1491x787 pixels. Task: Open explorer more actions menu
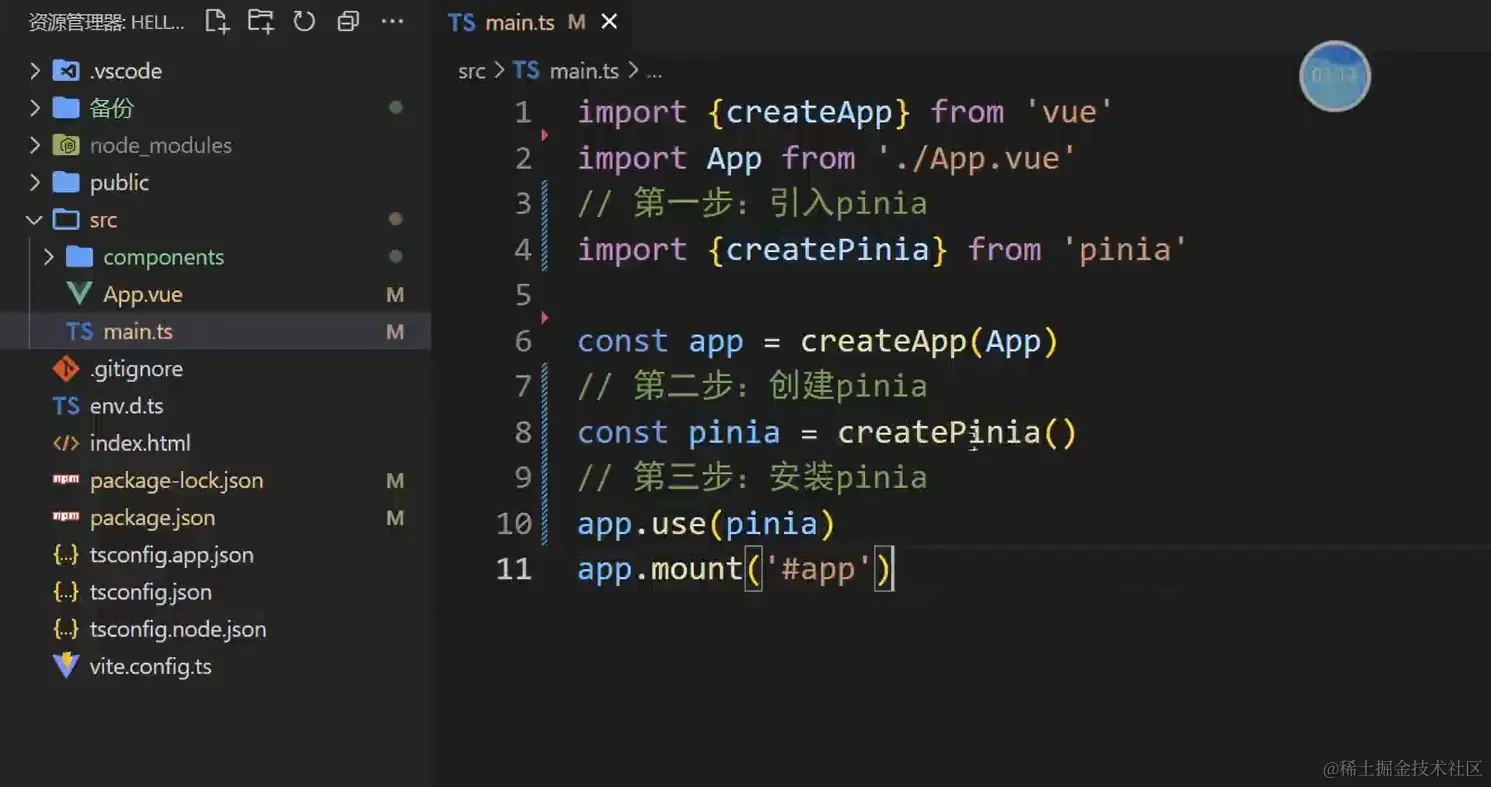coord(393,22)
